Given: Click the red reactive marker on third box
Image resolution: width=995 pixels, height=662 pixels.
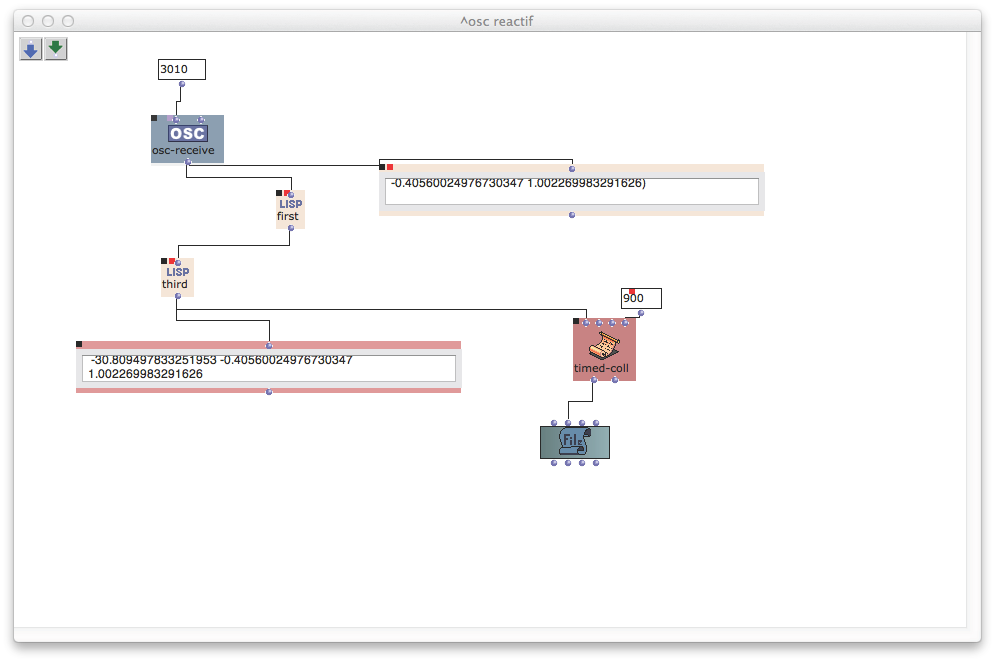Looking at the screenshot, I should [x=171, y=261].
